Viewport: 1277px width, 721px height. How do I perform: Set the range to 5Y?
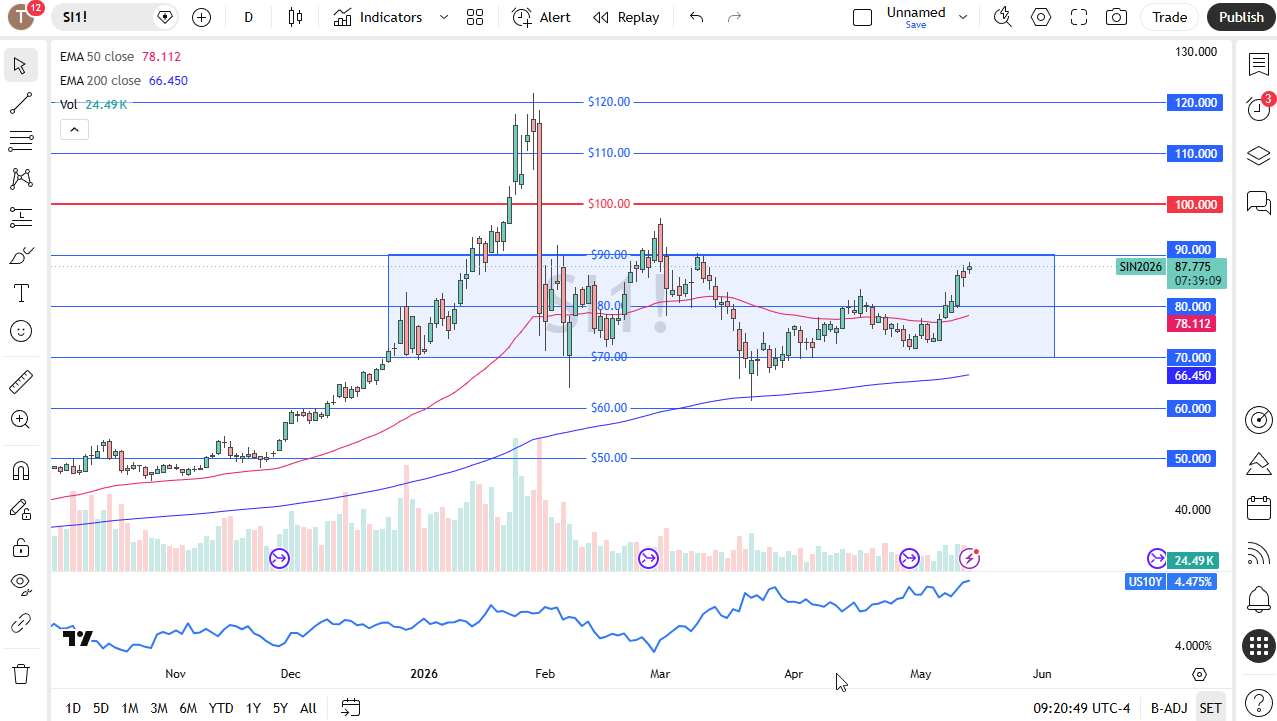280,708
